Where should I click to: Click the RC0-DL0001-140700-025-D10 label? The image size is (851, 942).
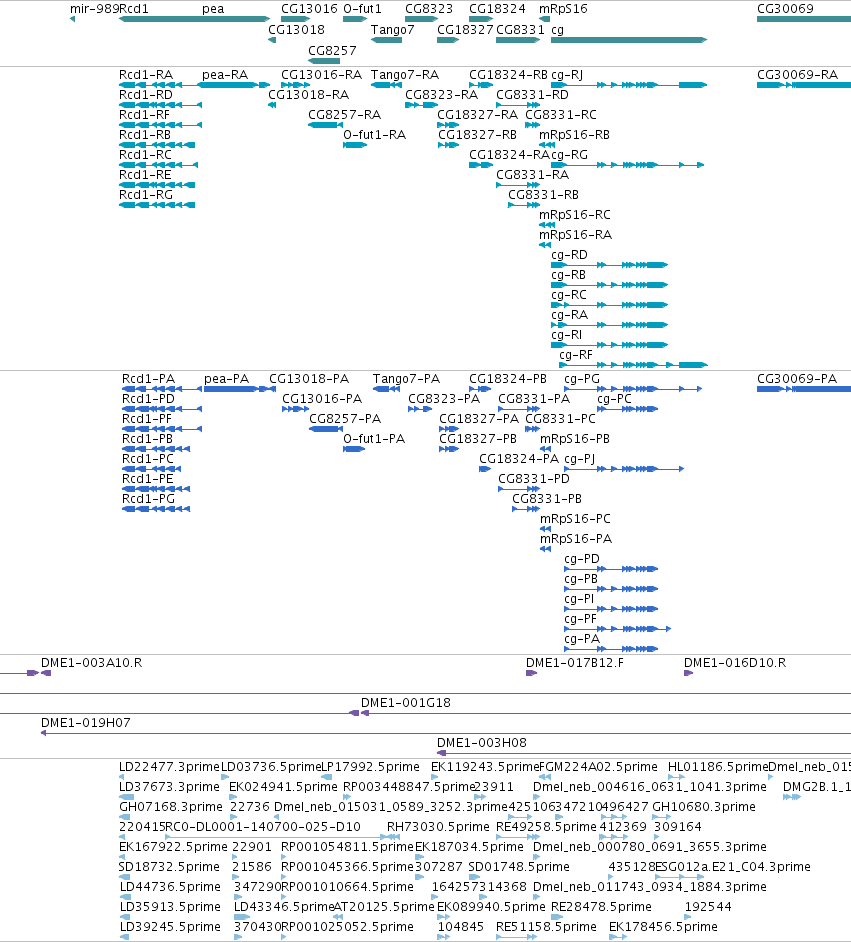point(262,827)
